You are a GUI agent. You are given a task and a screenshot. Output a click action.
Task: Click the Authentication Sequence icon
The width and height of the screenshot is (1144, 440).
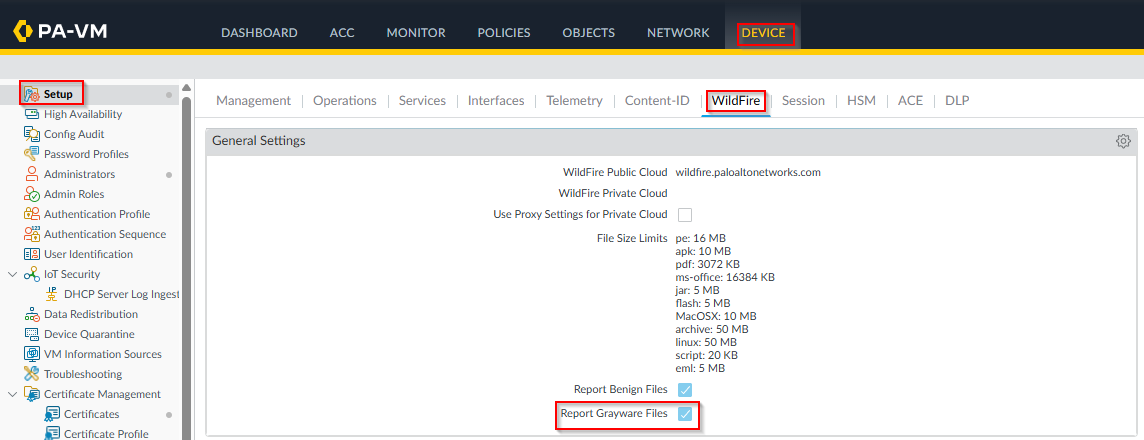tap(31, 234)
